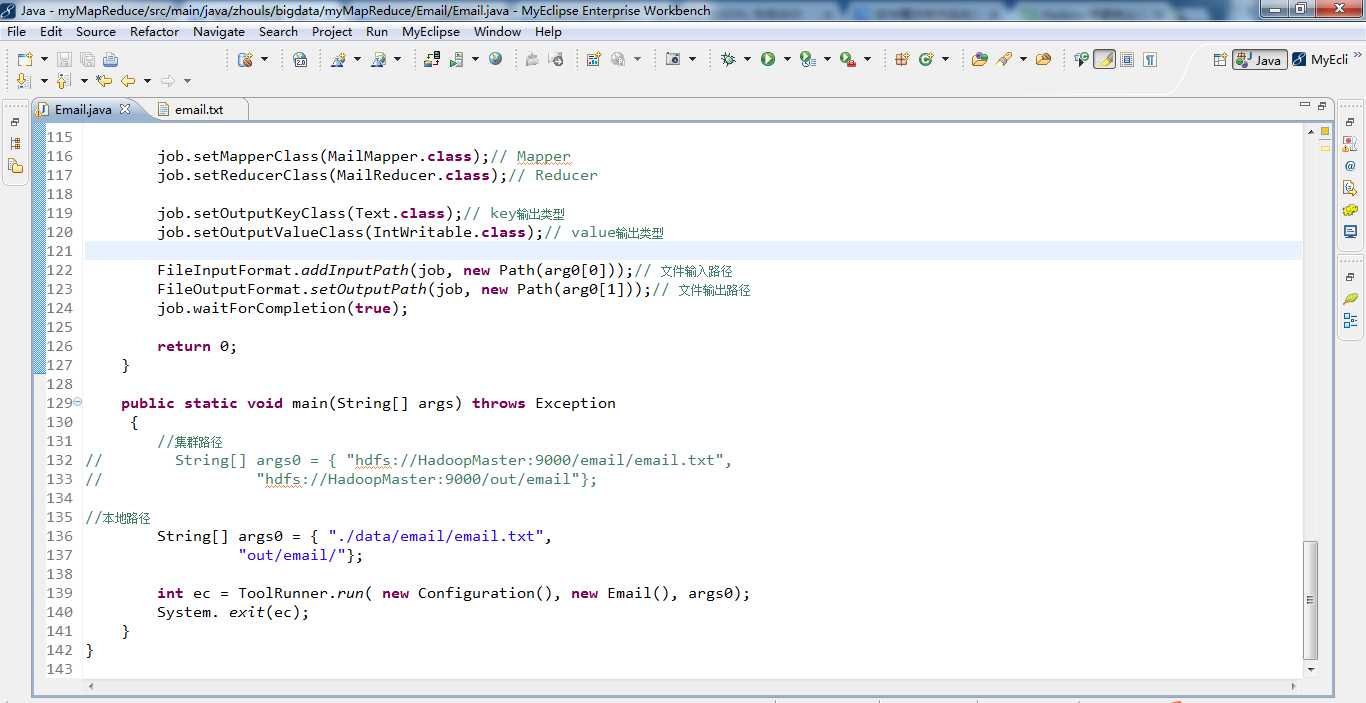
Task: Click the text "return 0;" on line 126
Action: pyautogui.click(x=197, y=346)
